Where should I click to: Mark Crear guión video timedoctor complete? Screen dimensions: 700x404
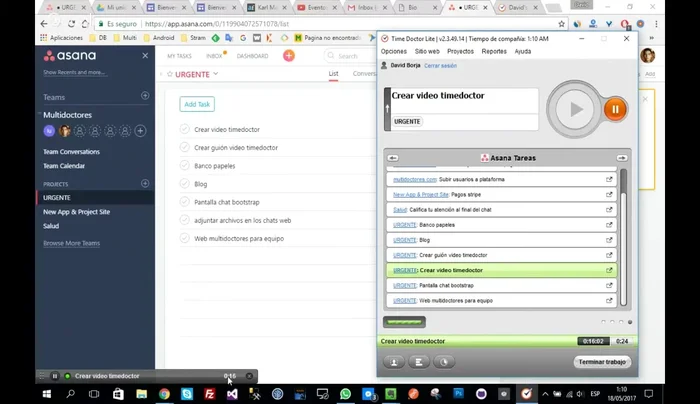[184, 147]
